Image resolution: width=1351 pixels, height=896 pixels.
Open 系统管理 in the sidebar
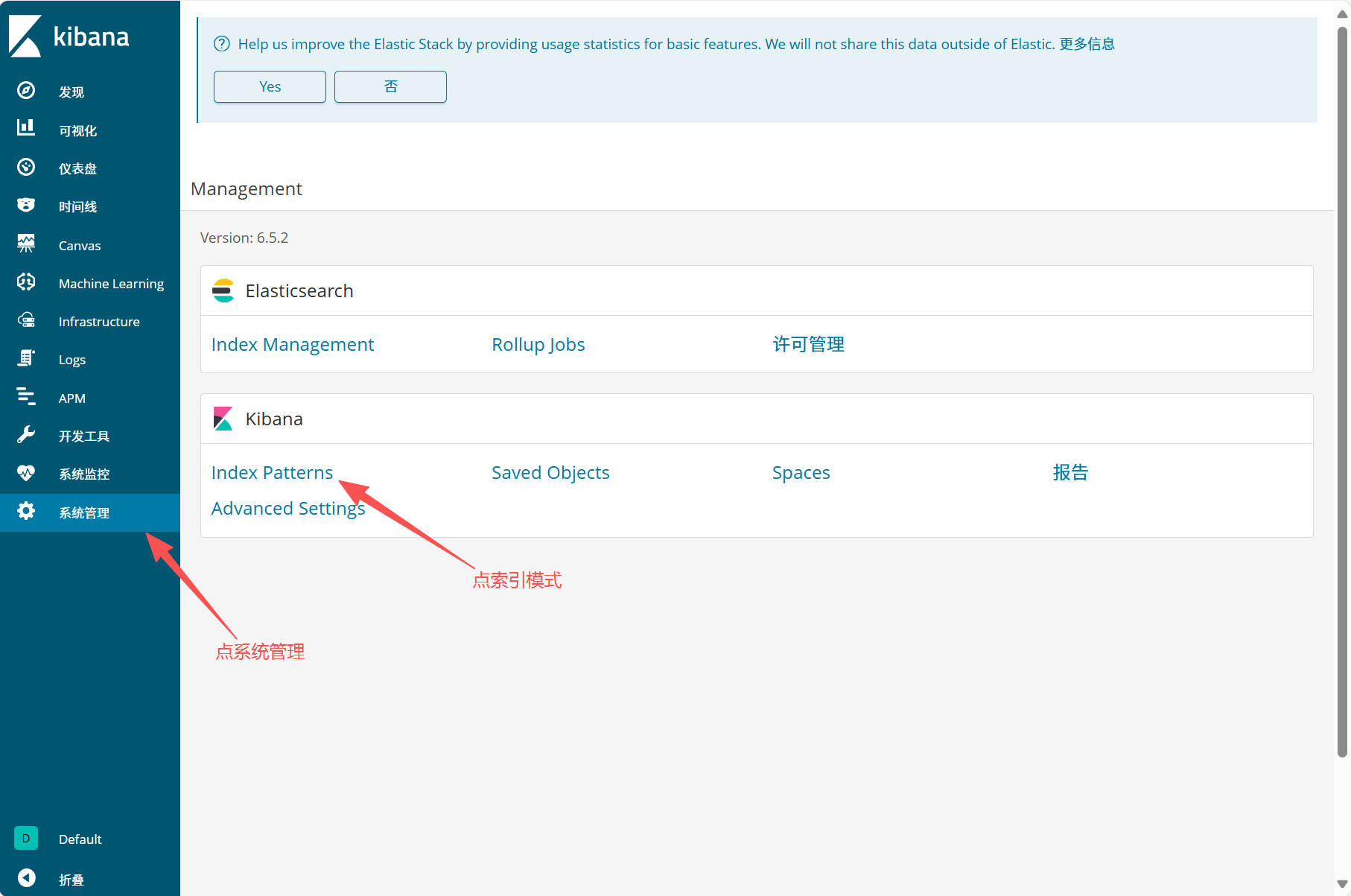84,513
